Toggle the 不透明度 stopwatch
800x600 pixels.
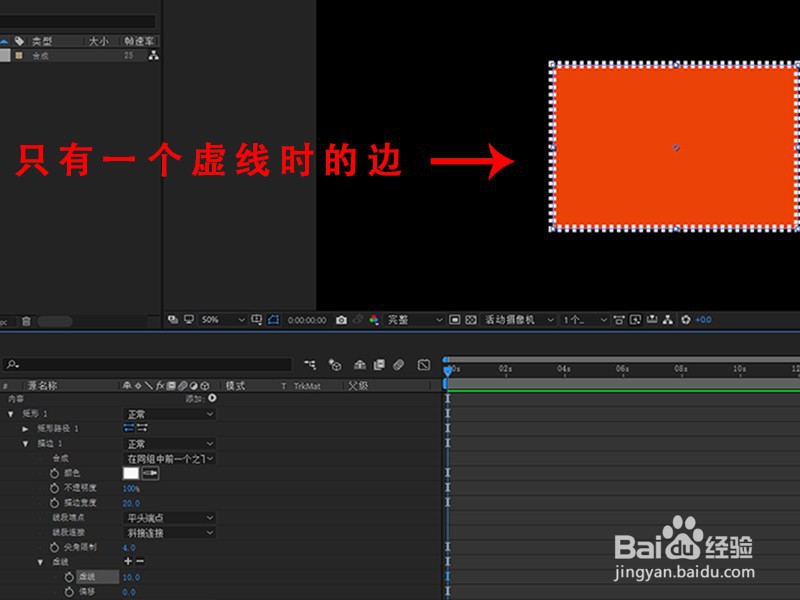pyautogui.click(x=54, y=488)
